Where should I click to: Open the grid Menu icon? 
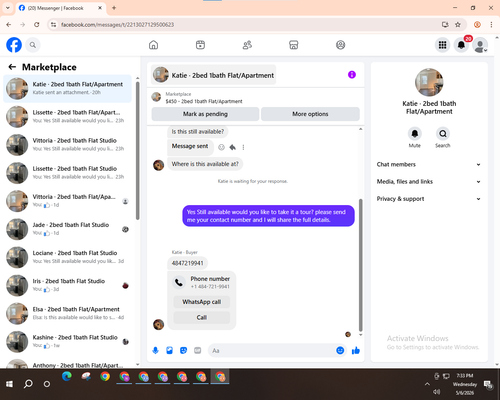click(442, 45)
